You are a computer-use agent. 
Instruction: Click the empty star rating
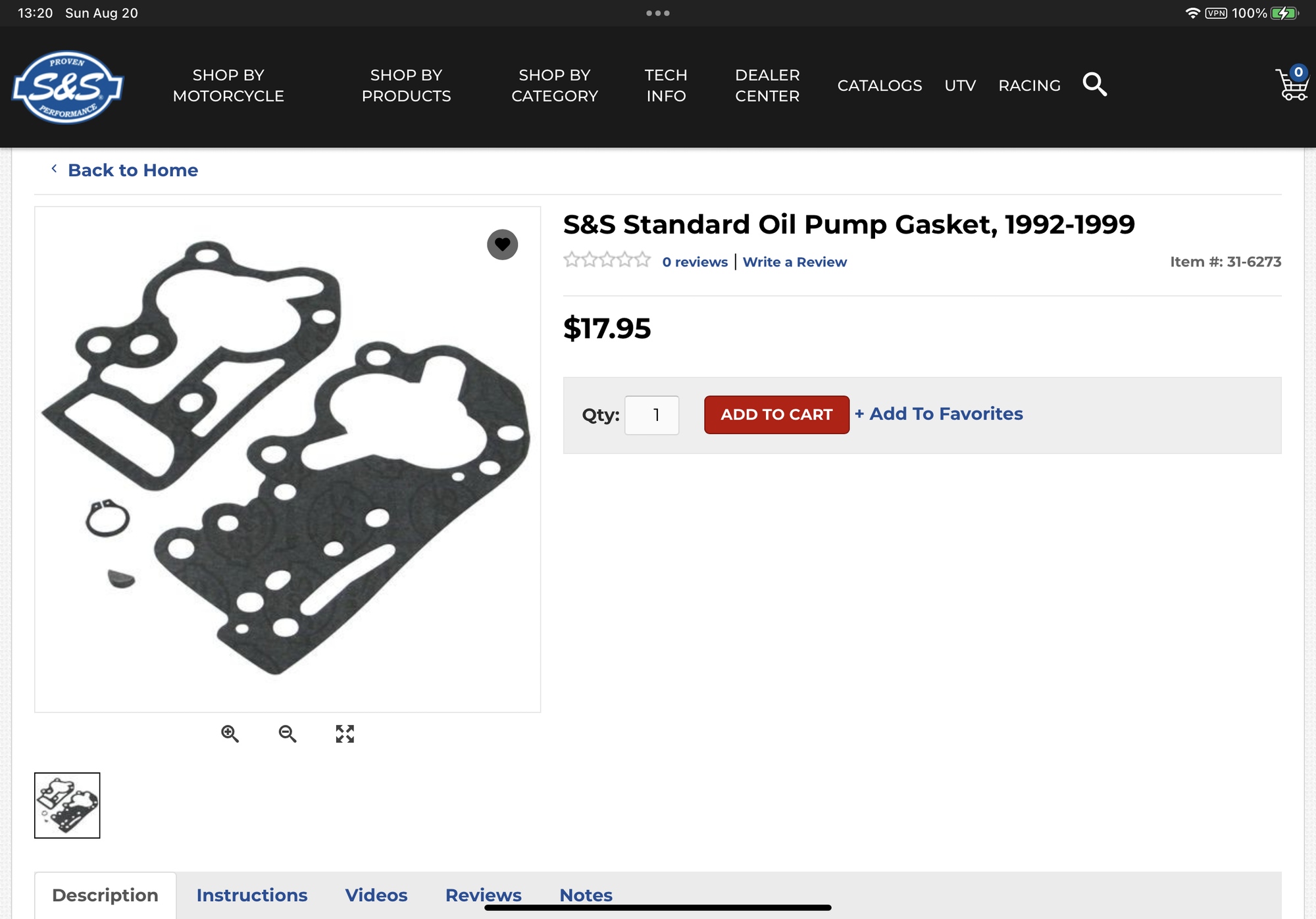coord(607,261)
